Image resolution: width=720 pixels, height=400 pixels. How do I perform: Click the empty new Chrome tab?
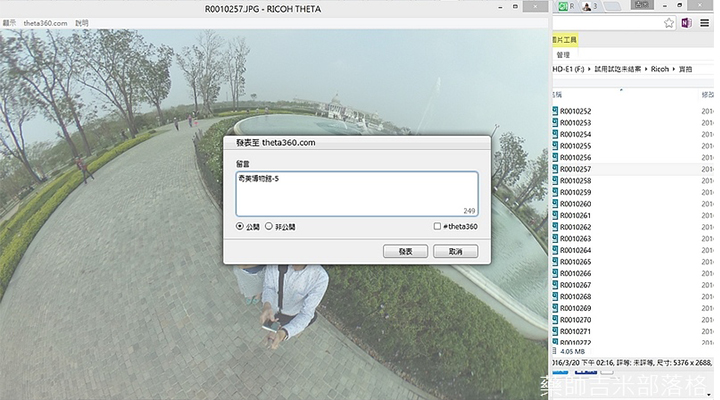click(613, 6)
